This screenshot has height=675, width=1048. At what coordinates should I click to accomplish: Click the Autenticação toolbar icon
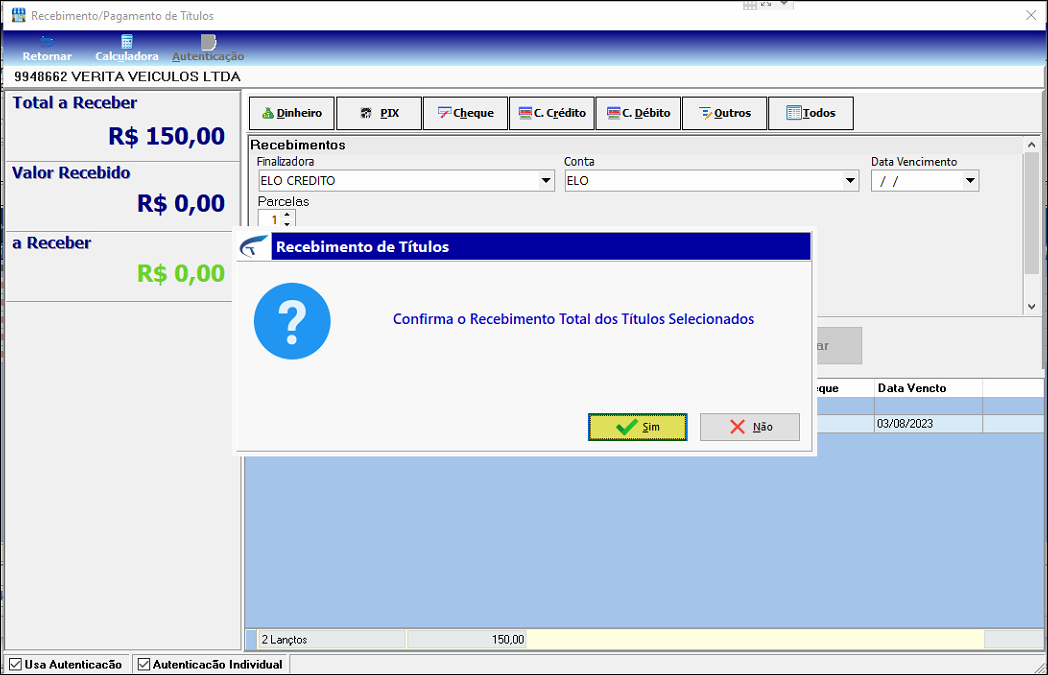pyautogui.click(x=208, y=49)
